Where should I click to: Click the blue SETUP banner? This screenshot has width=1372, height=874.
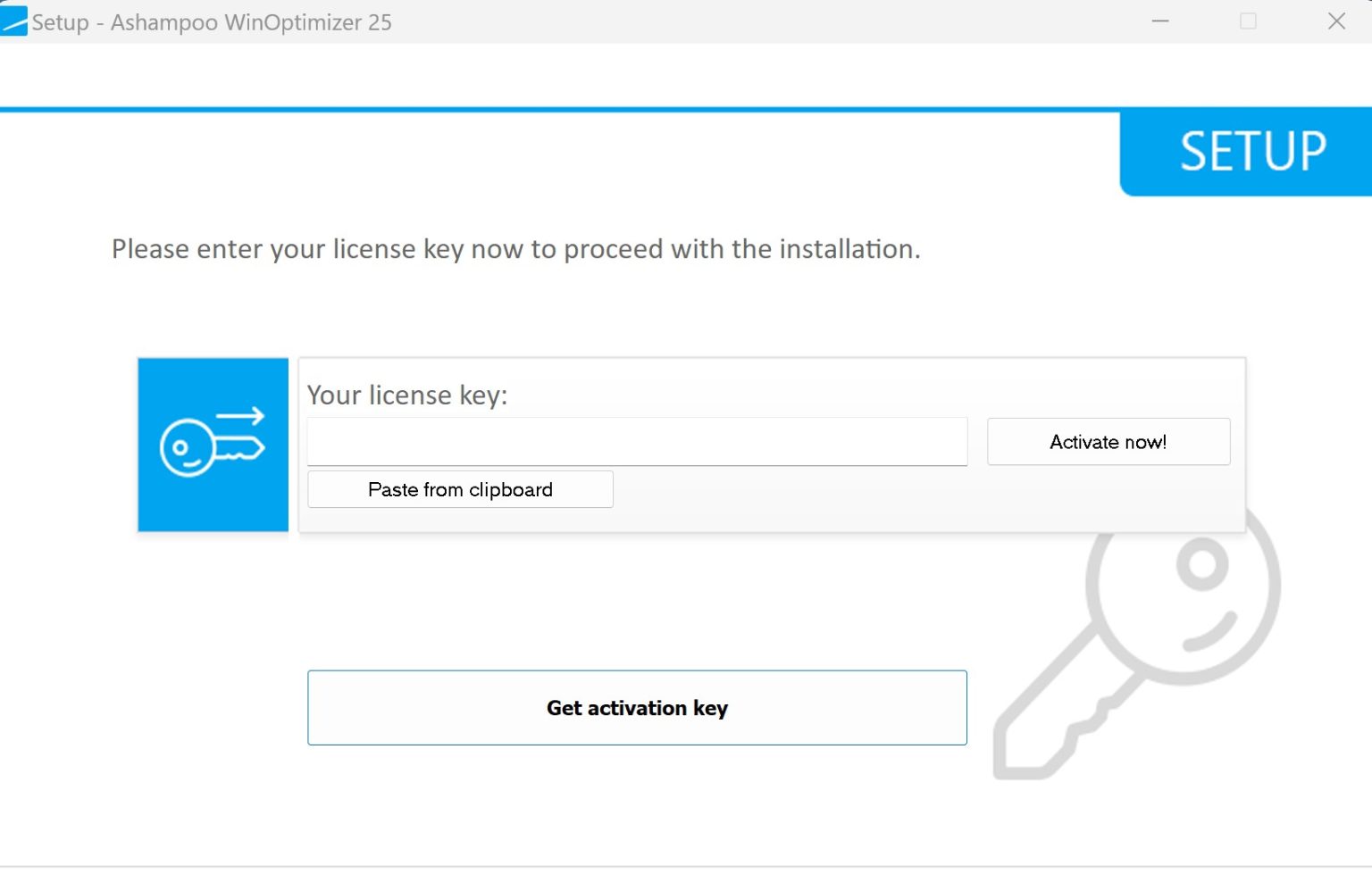tap(1251, 152)
